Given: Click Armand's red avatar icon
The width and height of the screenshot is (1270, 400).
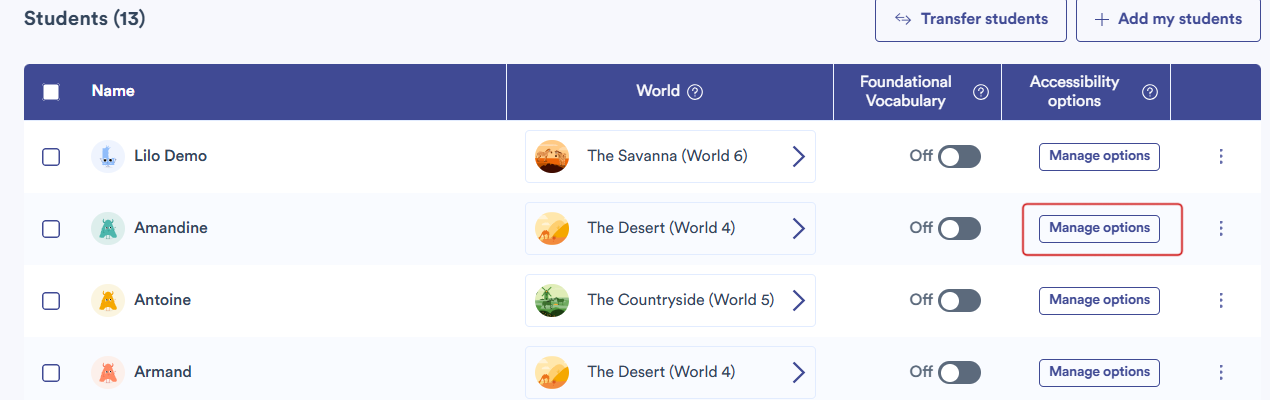Looking at the screenshot, I should pos(107,372).
